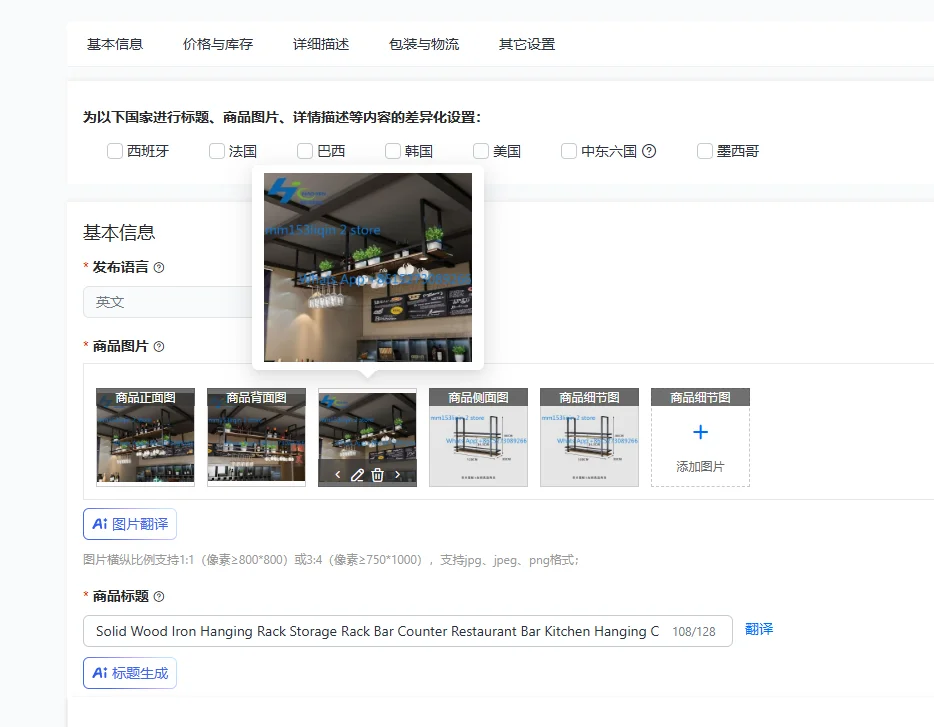
Task: Select the 商品背面图 thumbnail
Action: (x=256, y=437)
